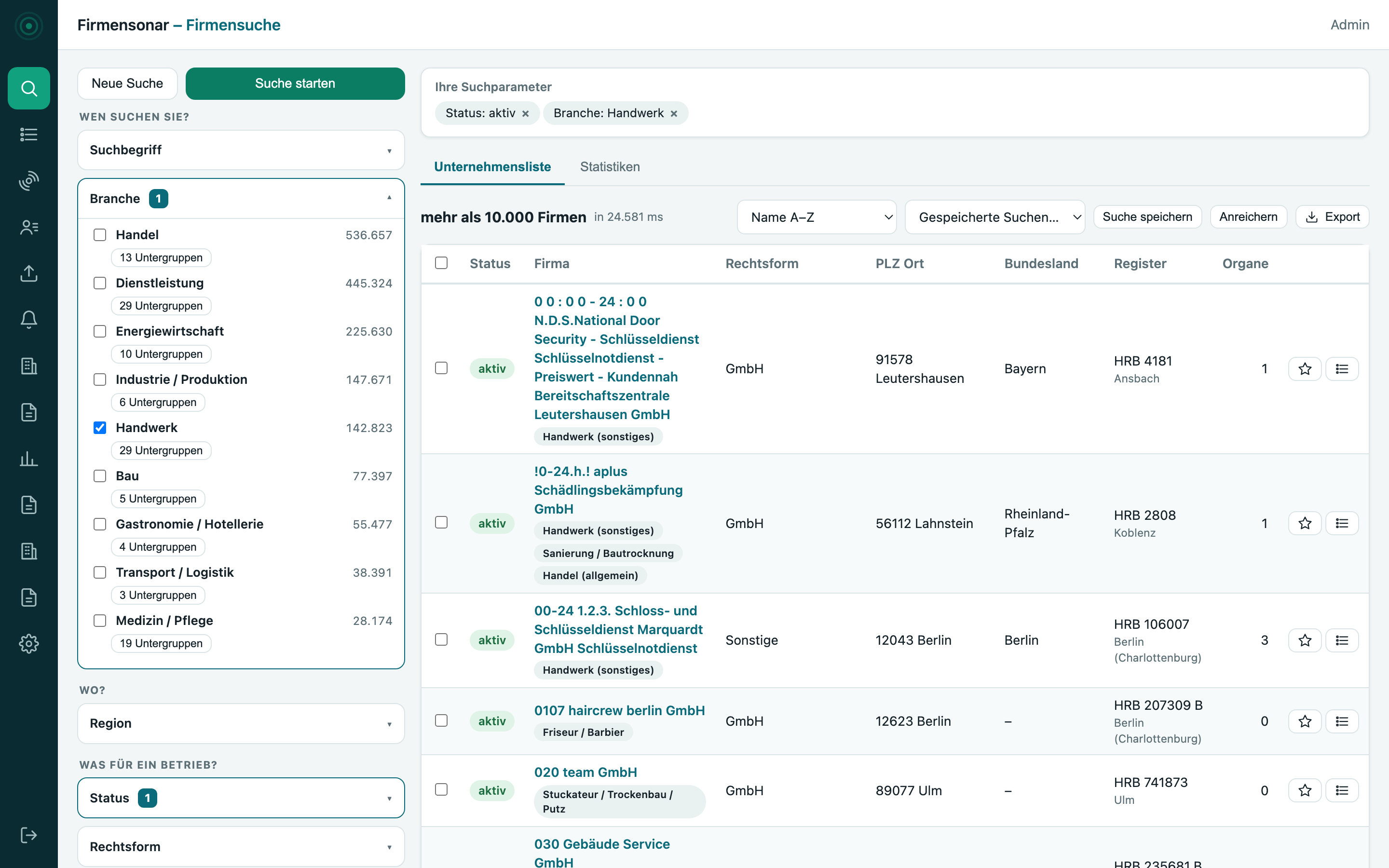The height and width of the screenshot is (868, 1389).
Task: Open the '020 team GmbH' company link
Action: point(586,772)
